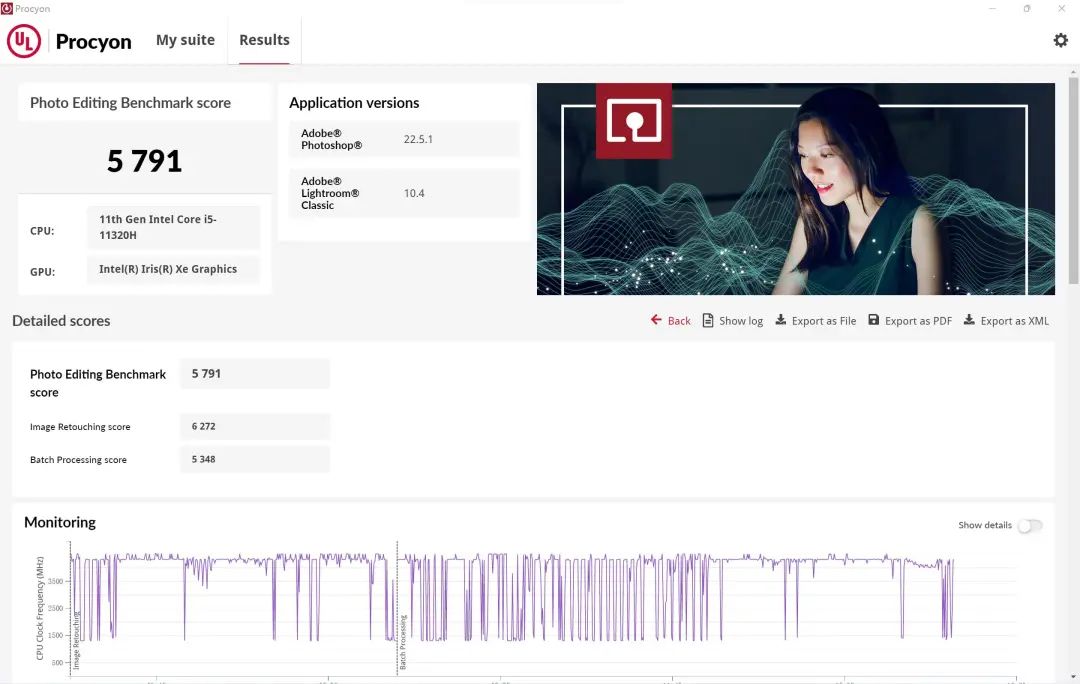Open the log via Show log
Image resolution: width=1080 pixels, height=684 pixels.
click(733, 320)
